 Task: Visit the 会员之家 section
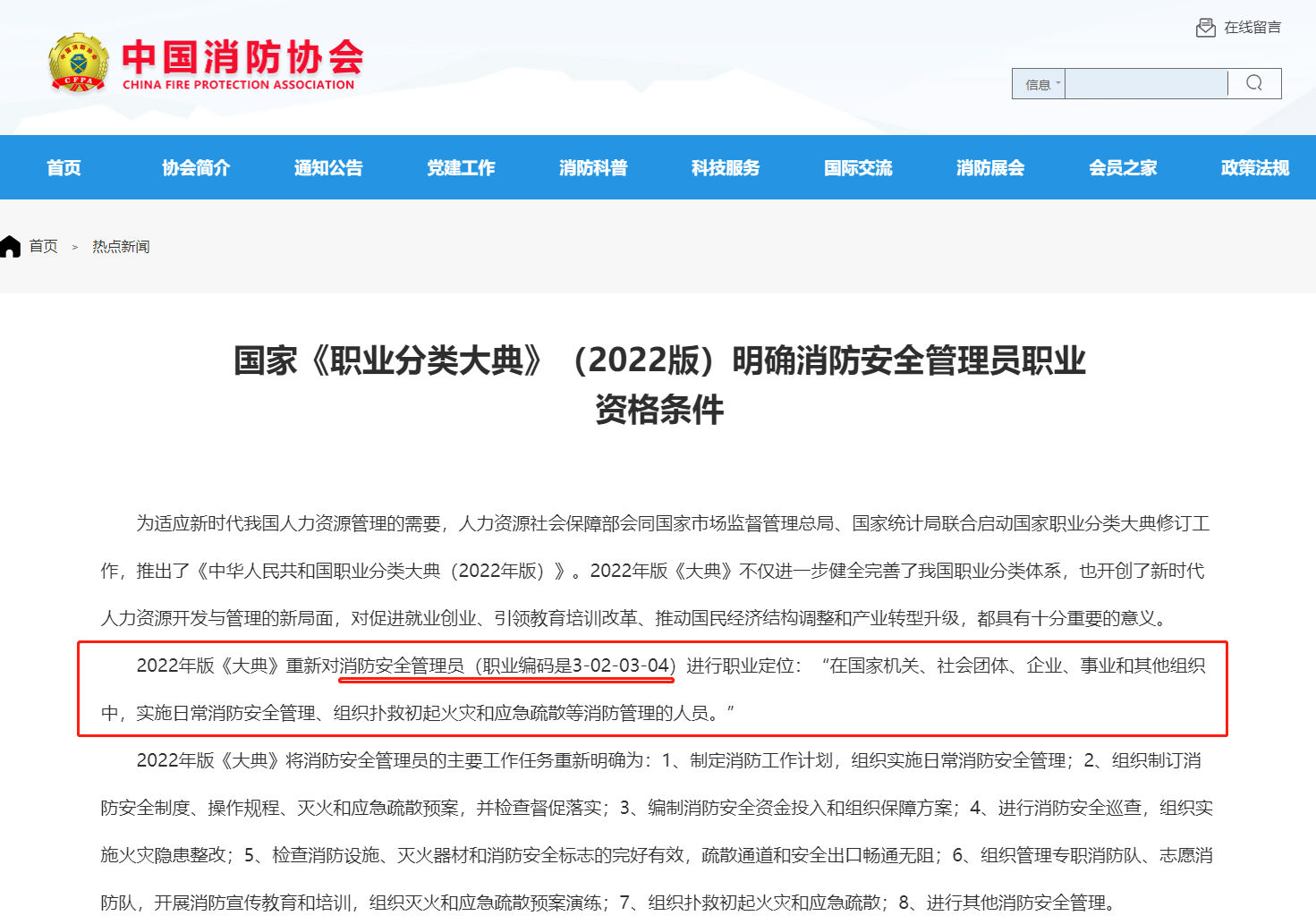1123,167
